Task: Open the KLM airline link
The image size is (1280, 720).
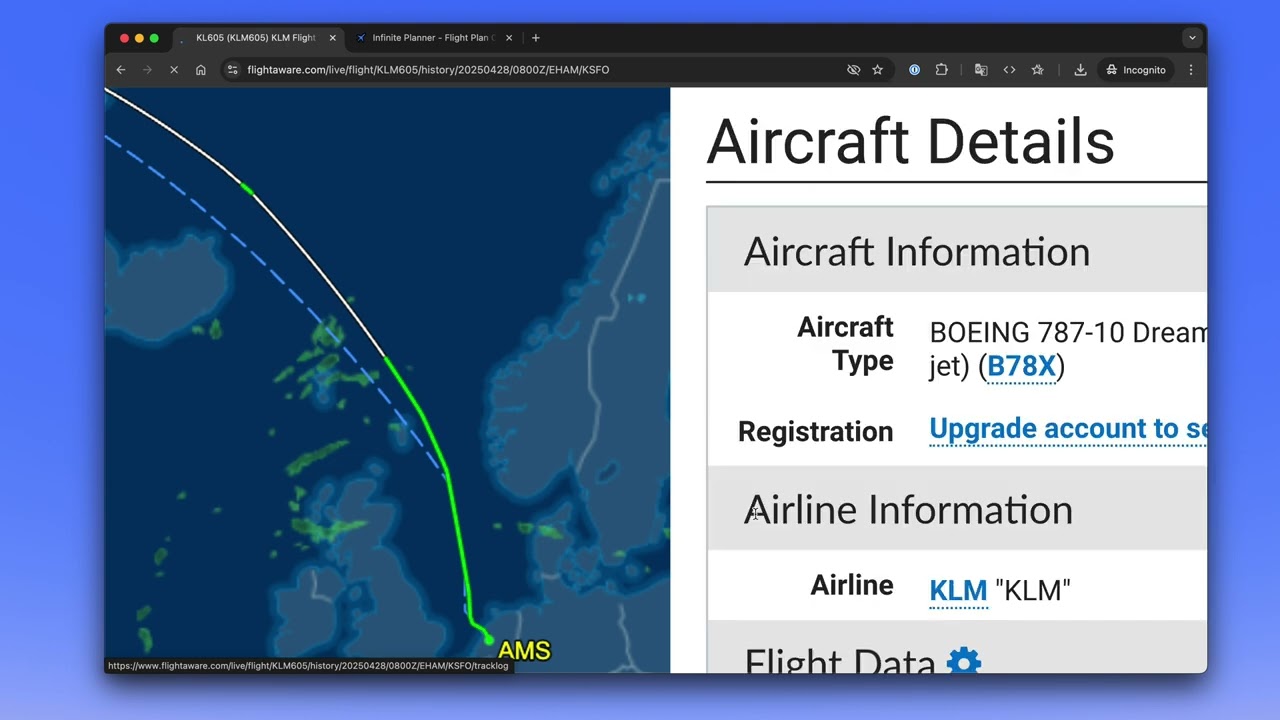Action: click(x=958, y=590)
